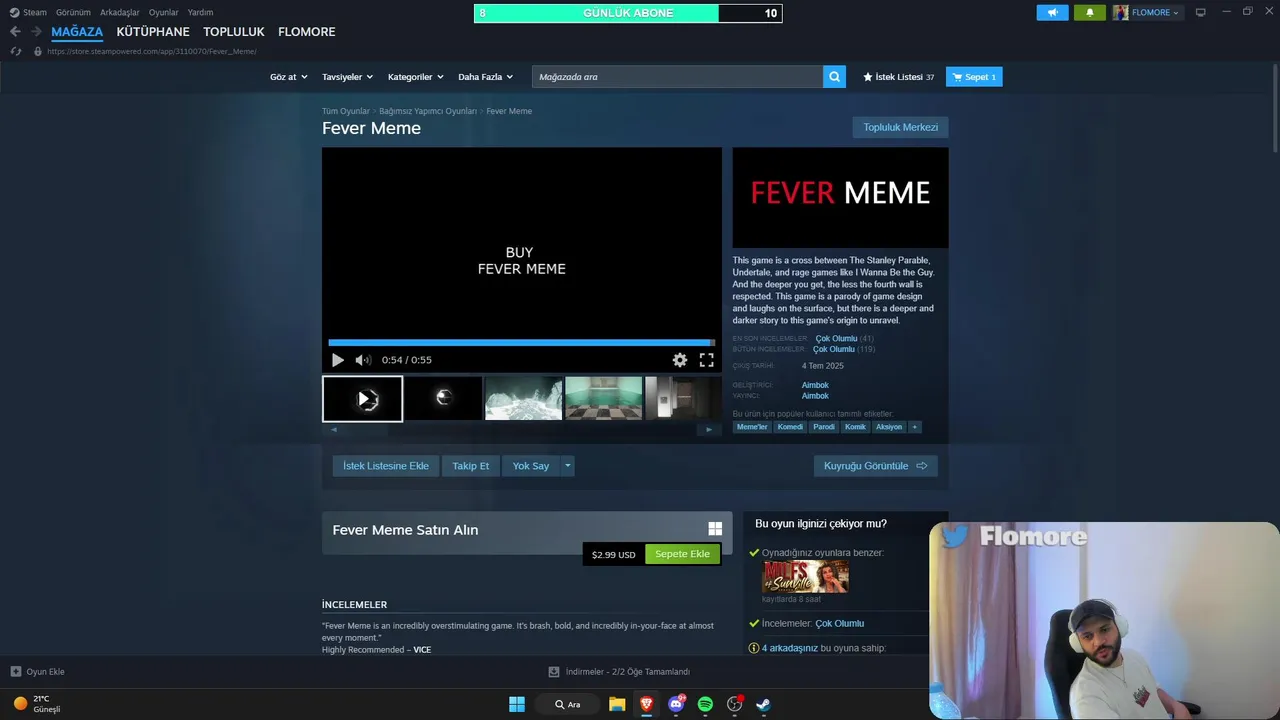Open the announcements megaphone icon
Screen dimensions: 1280x720
pyautogui.click(x=1052, y=12)
